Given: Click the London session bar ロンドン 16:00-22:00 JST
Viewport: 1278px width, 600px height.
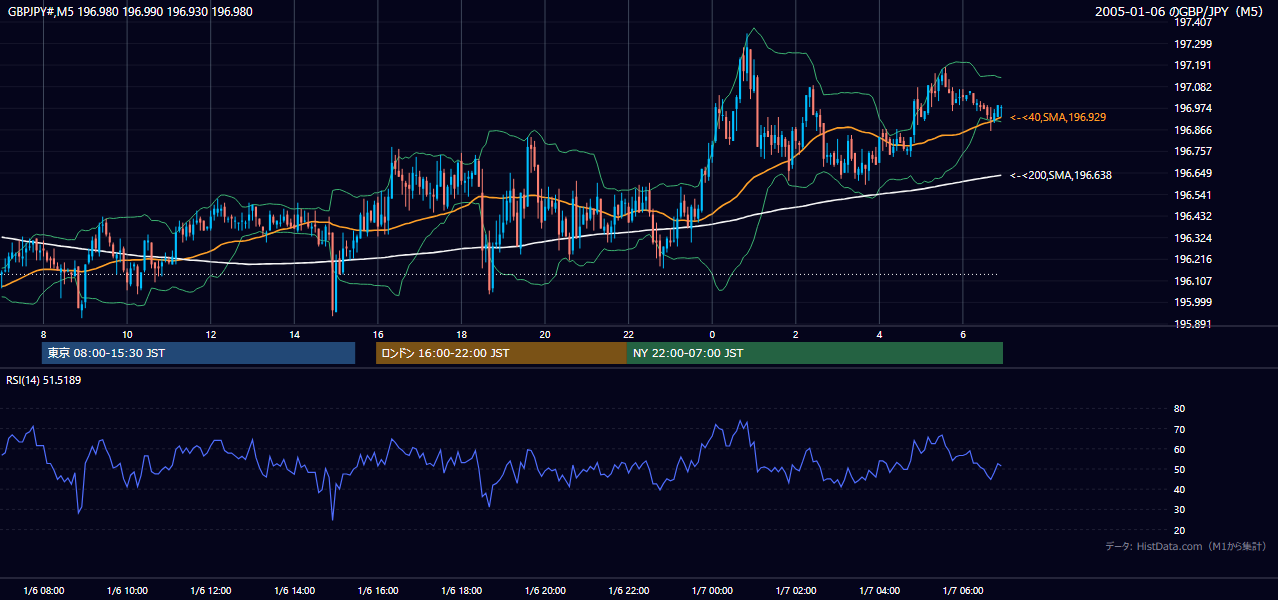Looking at the screenshot, I should point(501,353).
